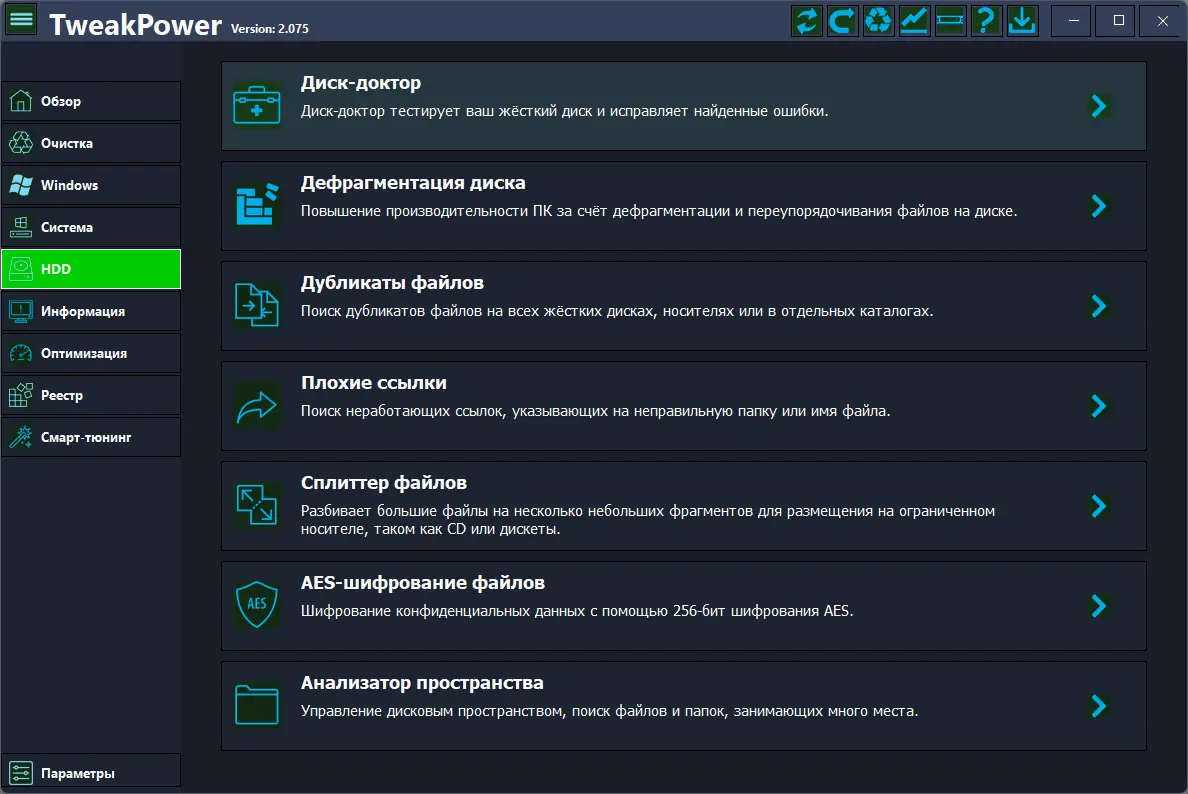Open the line chart toolbar icon
The width and height of the screenshot is (1188, 794).
click(915, 21)
